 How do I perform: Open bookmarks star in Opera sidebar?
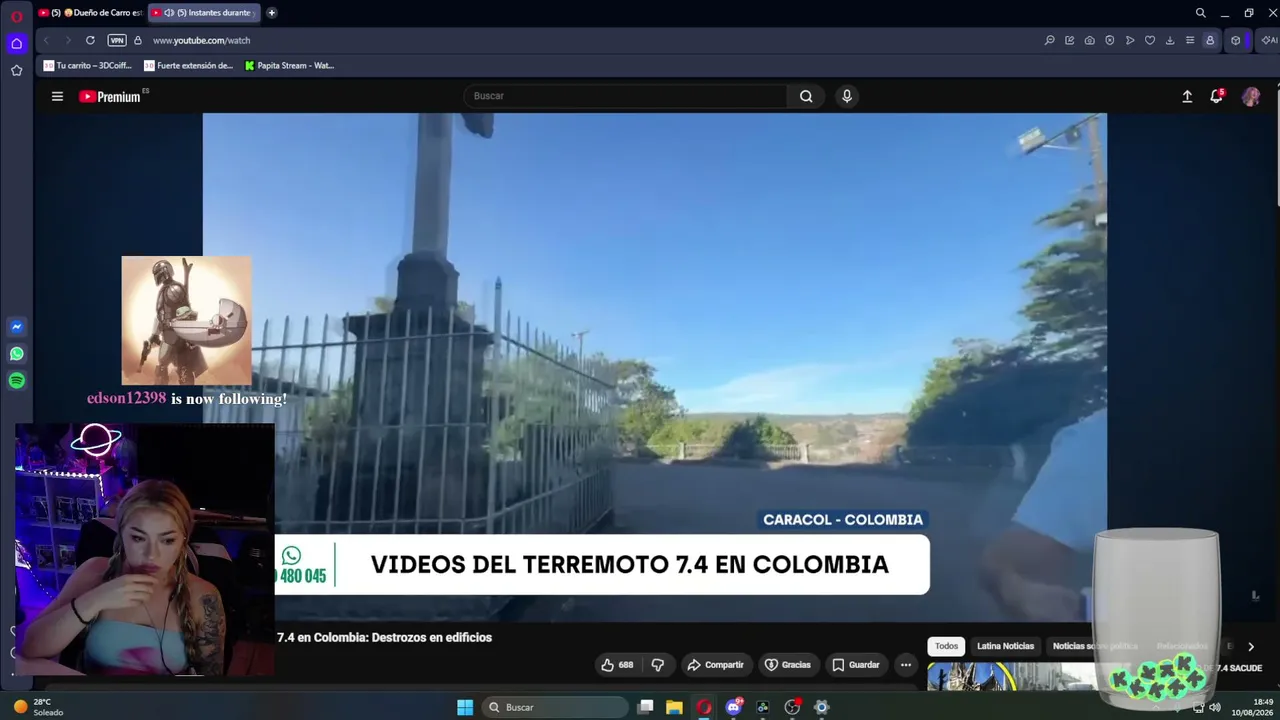[x=16, y=70]
